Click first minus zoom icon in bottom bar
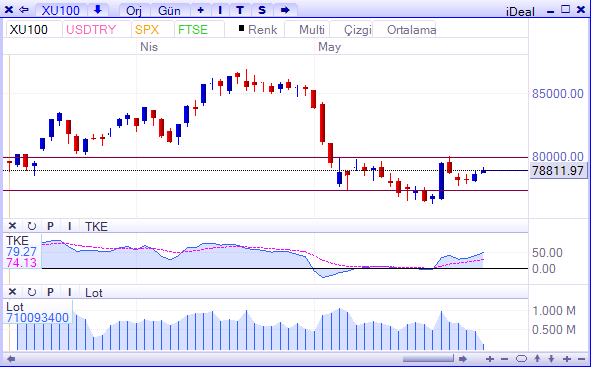591x367 pixels. point(505,359)
